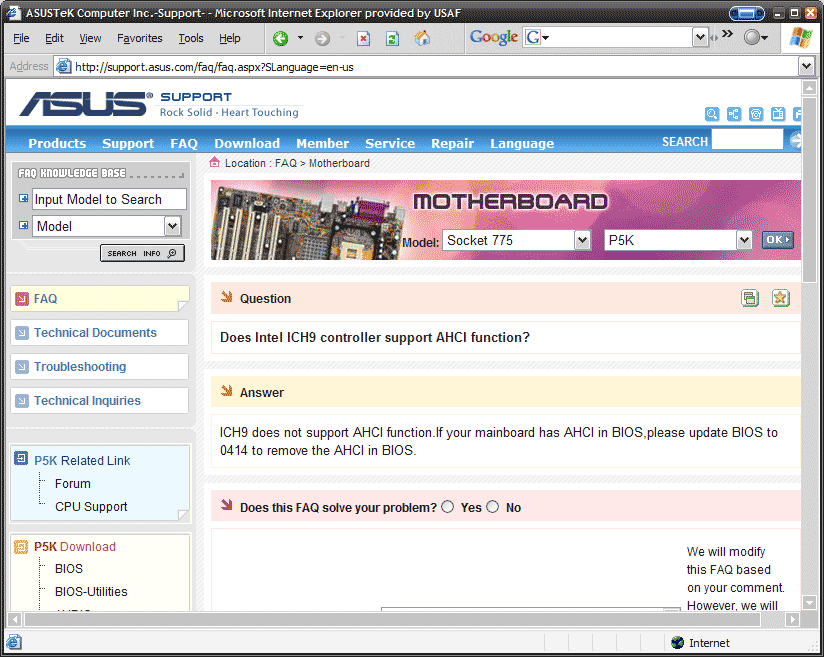The height and width of the screenshot is (657, 824).
Task: Bookmark this FAQ with the star icon
Action: pos(780,298)
